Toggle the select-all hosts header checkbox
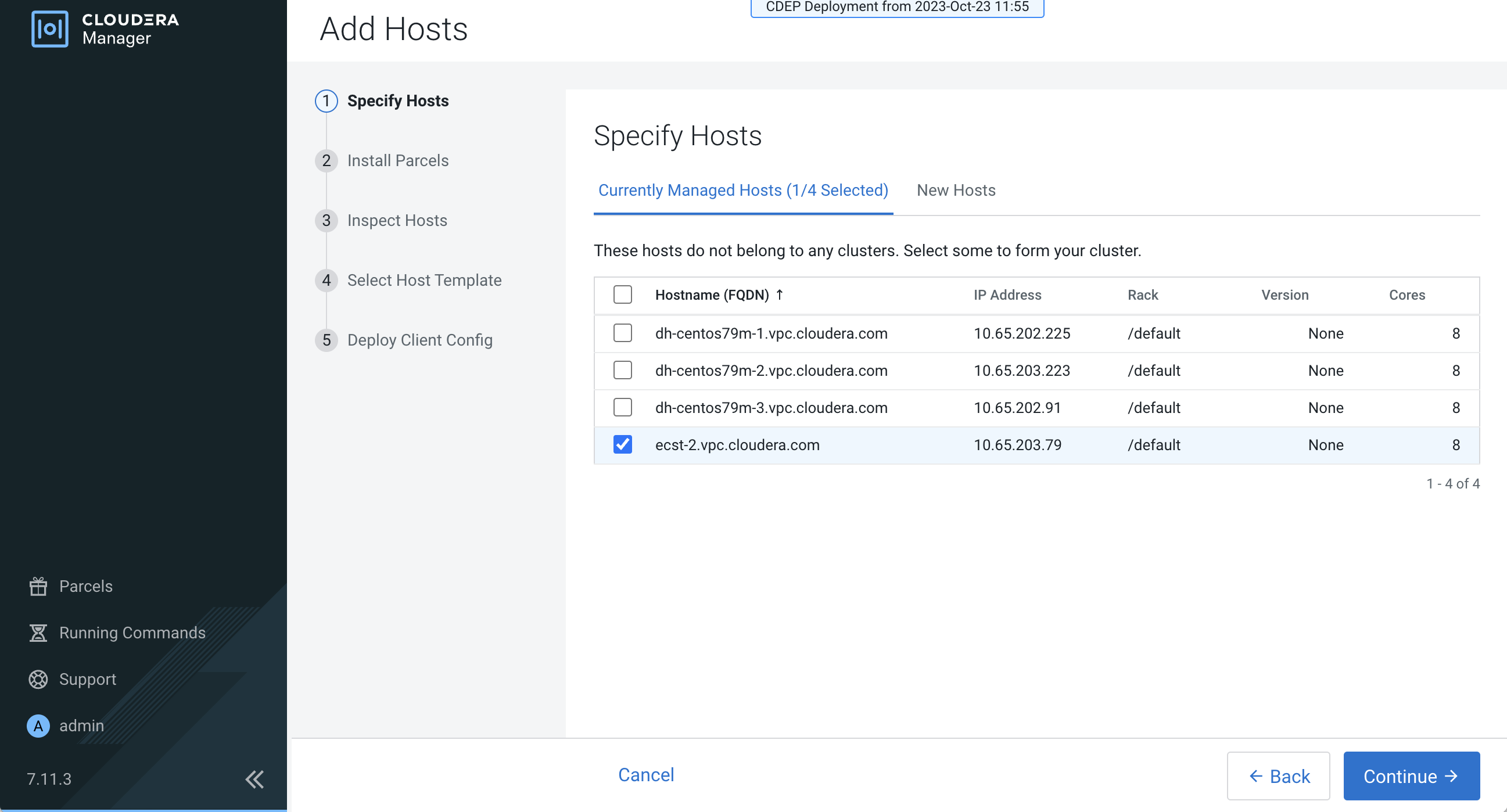Image resolution: width=1507 pixels, height=812 pixels. click(622, 295)
